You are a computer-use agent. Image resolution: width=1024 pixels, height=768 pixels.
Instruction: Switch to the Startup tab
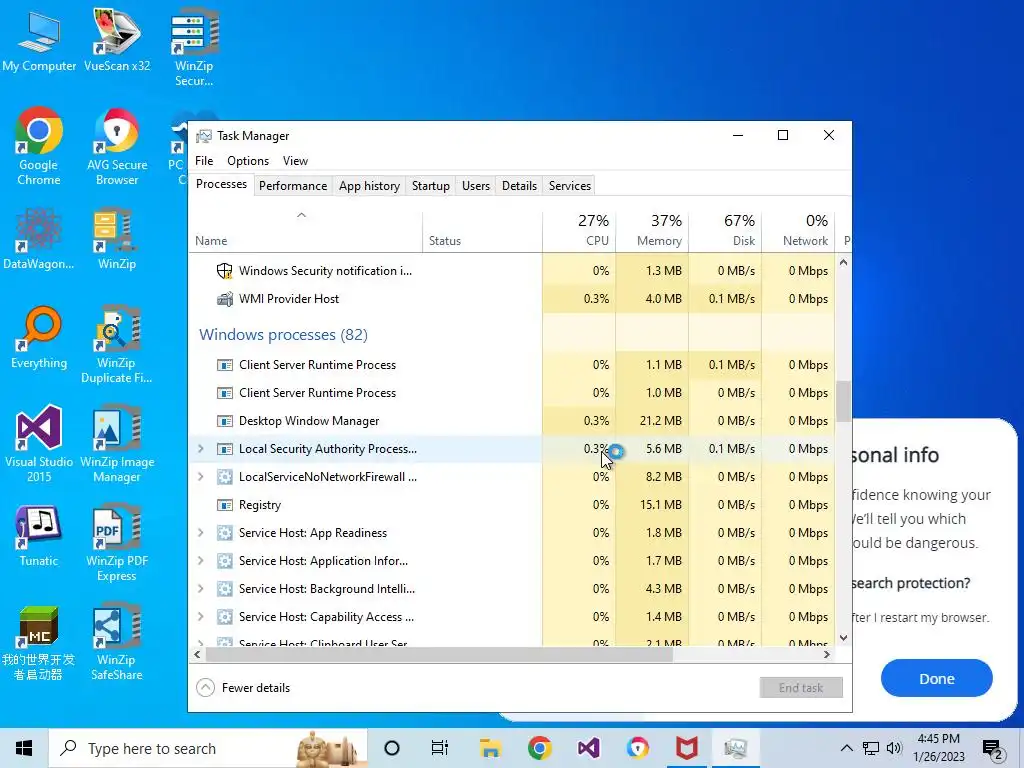pyautogui.click(x=430, y=186)
